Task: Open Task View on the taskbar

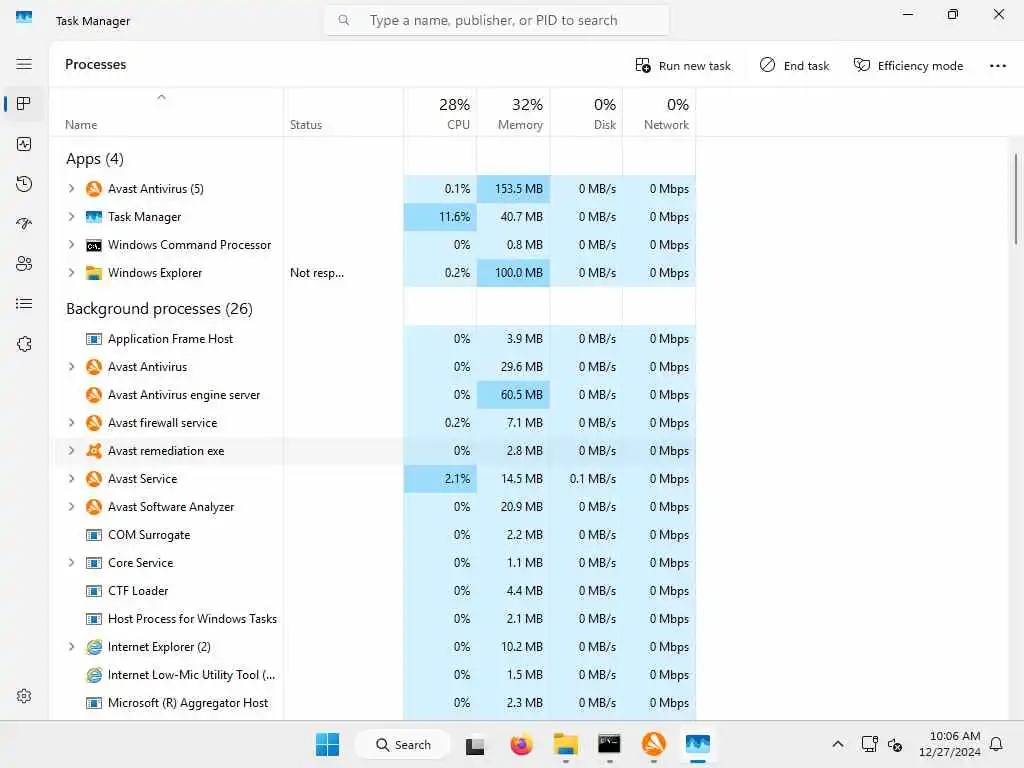Action: tap(475, 744)
